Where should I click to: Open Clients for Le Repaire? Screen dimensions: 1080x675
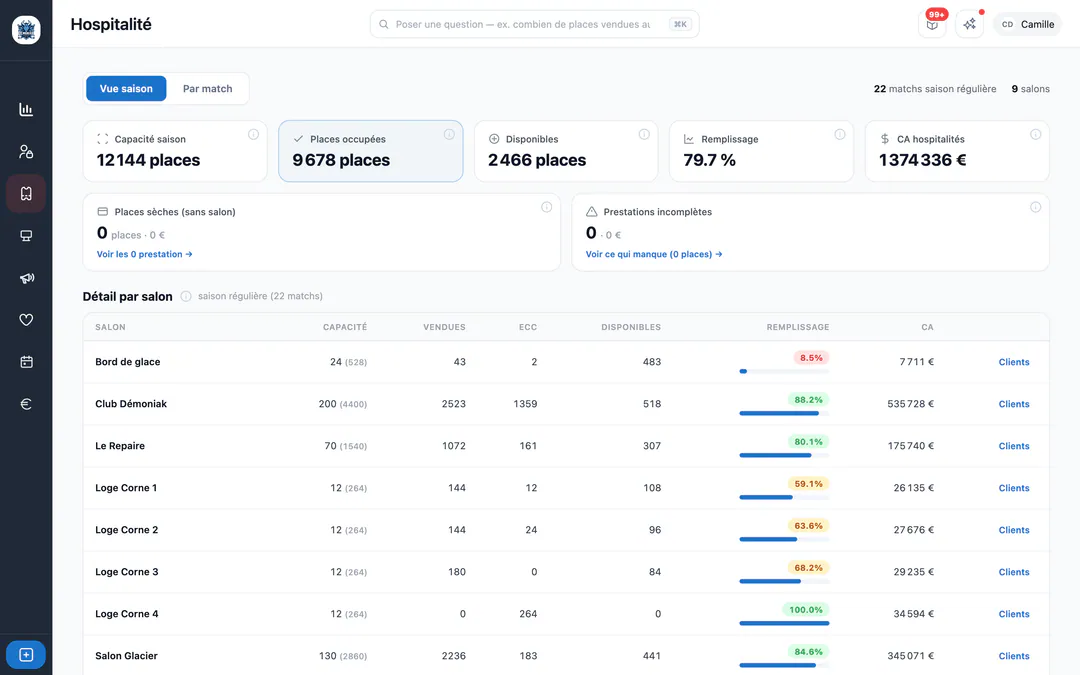coord(1014,446)
